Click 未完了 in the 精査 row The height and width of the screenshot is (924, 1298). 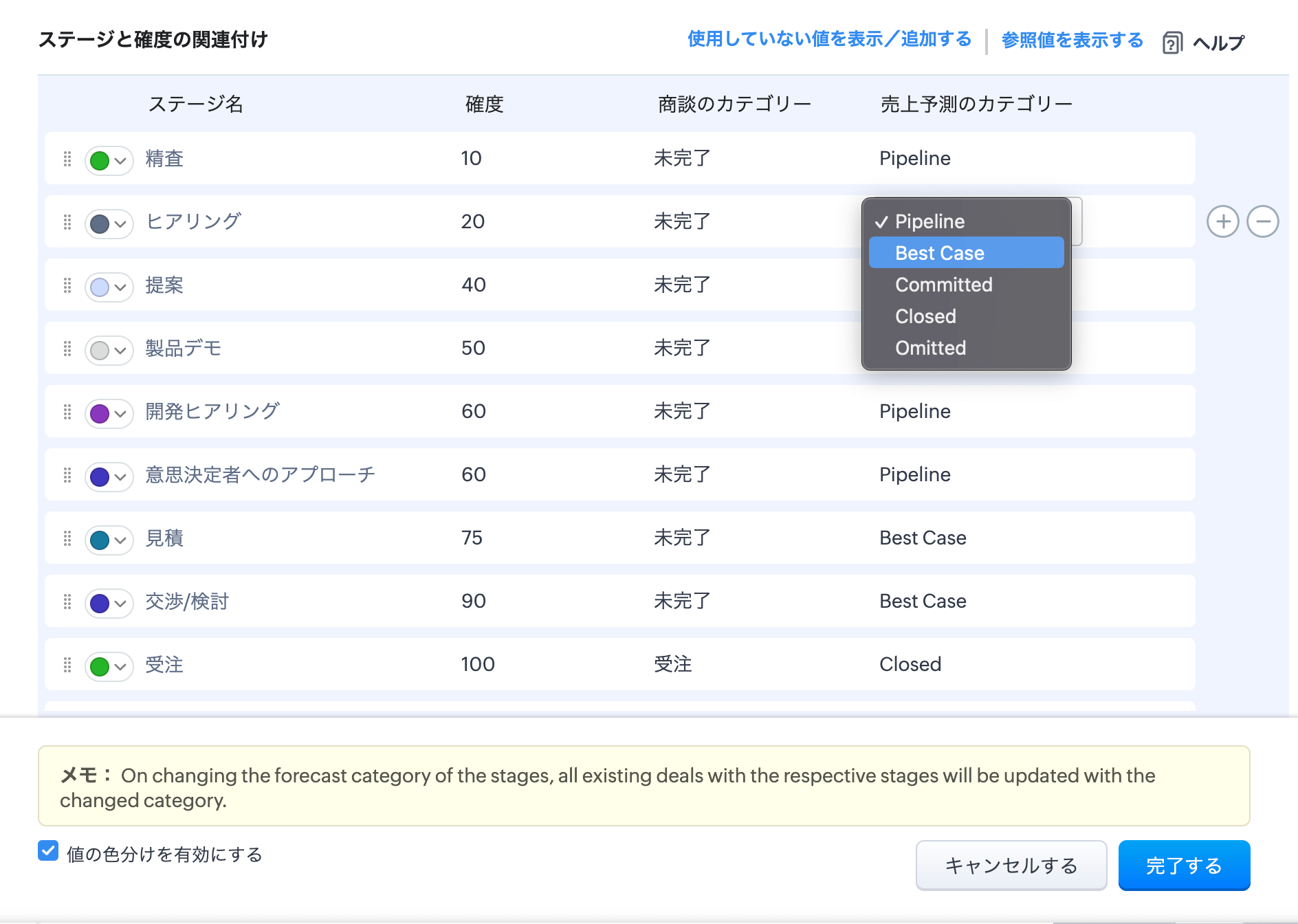click(682, 158)
